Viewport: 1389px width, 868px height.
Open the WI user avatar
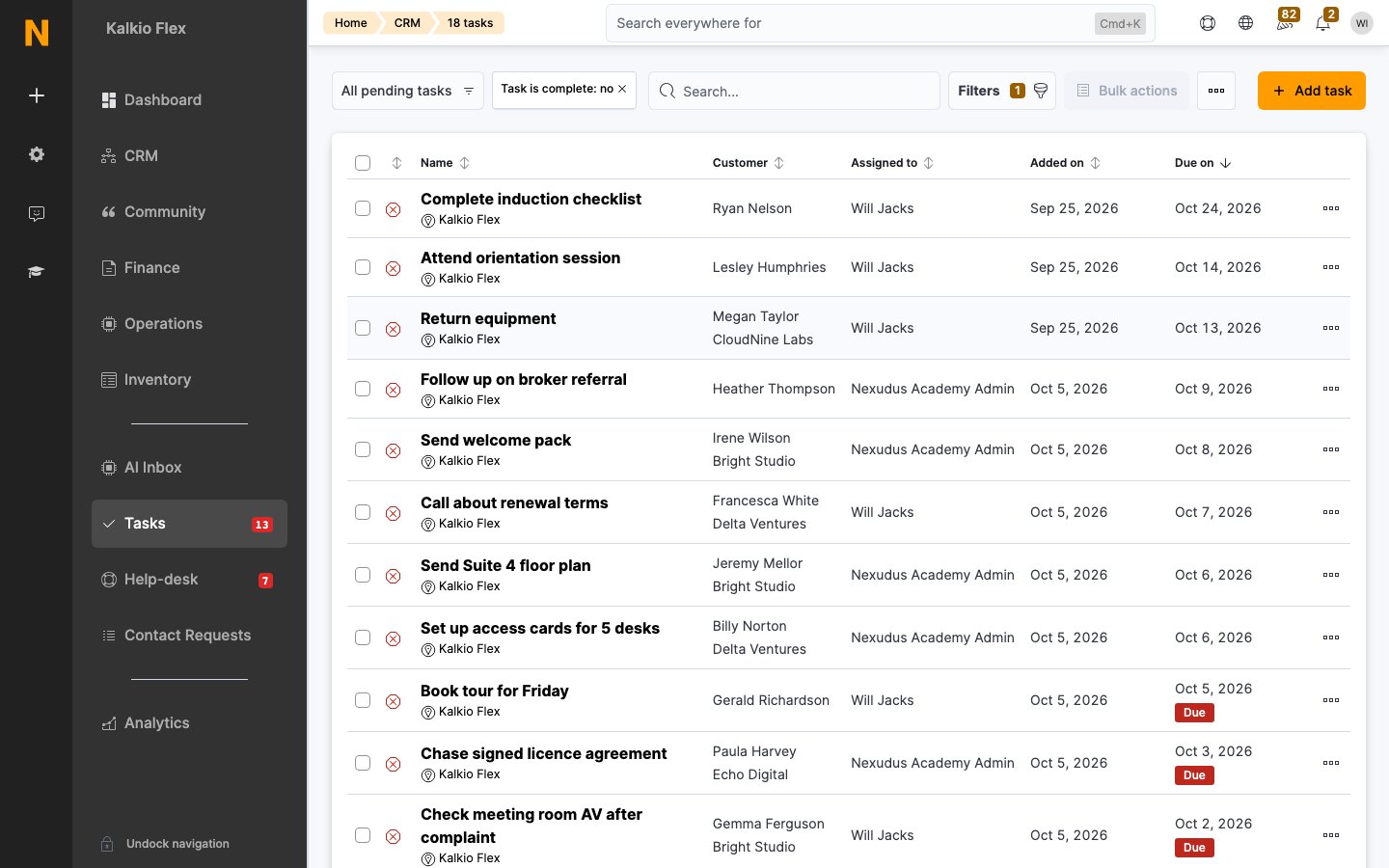click(1362, 23)
